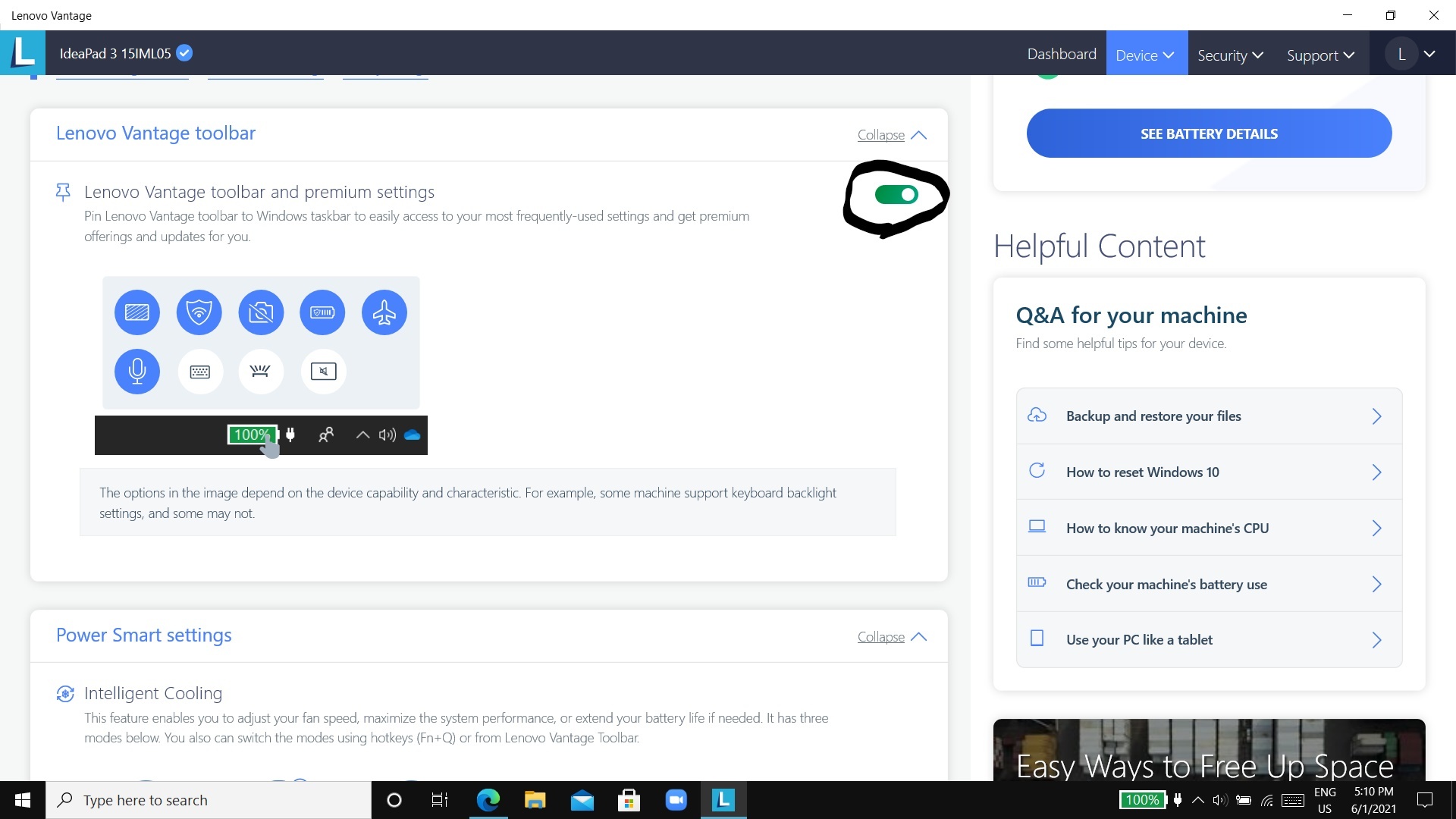Open Use your PC like a tablet
Image resolution: width=1456 pixels, height=819 pixels.
pyautogui.click(x=1209, y=639)
